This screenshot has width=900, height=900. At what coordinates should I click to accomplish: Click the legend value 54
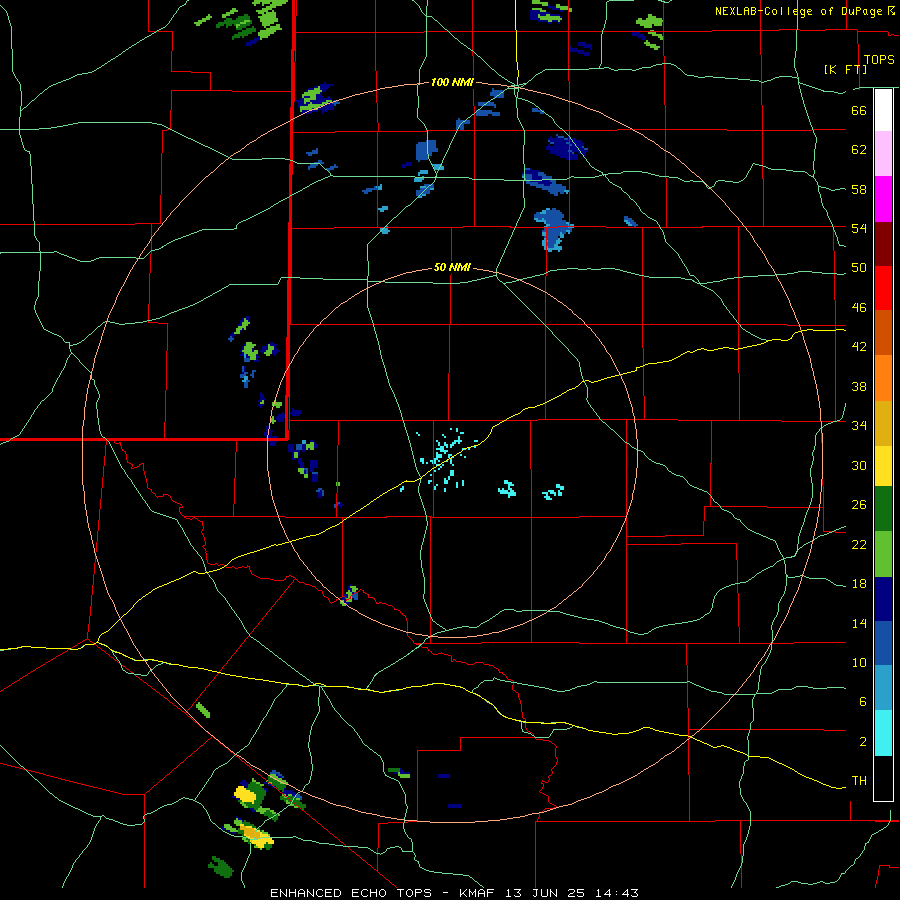(859, 228)
